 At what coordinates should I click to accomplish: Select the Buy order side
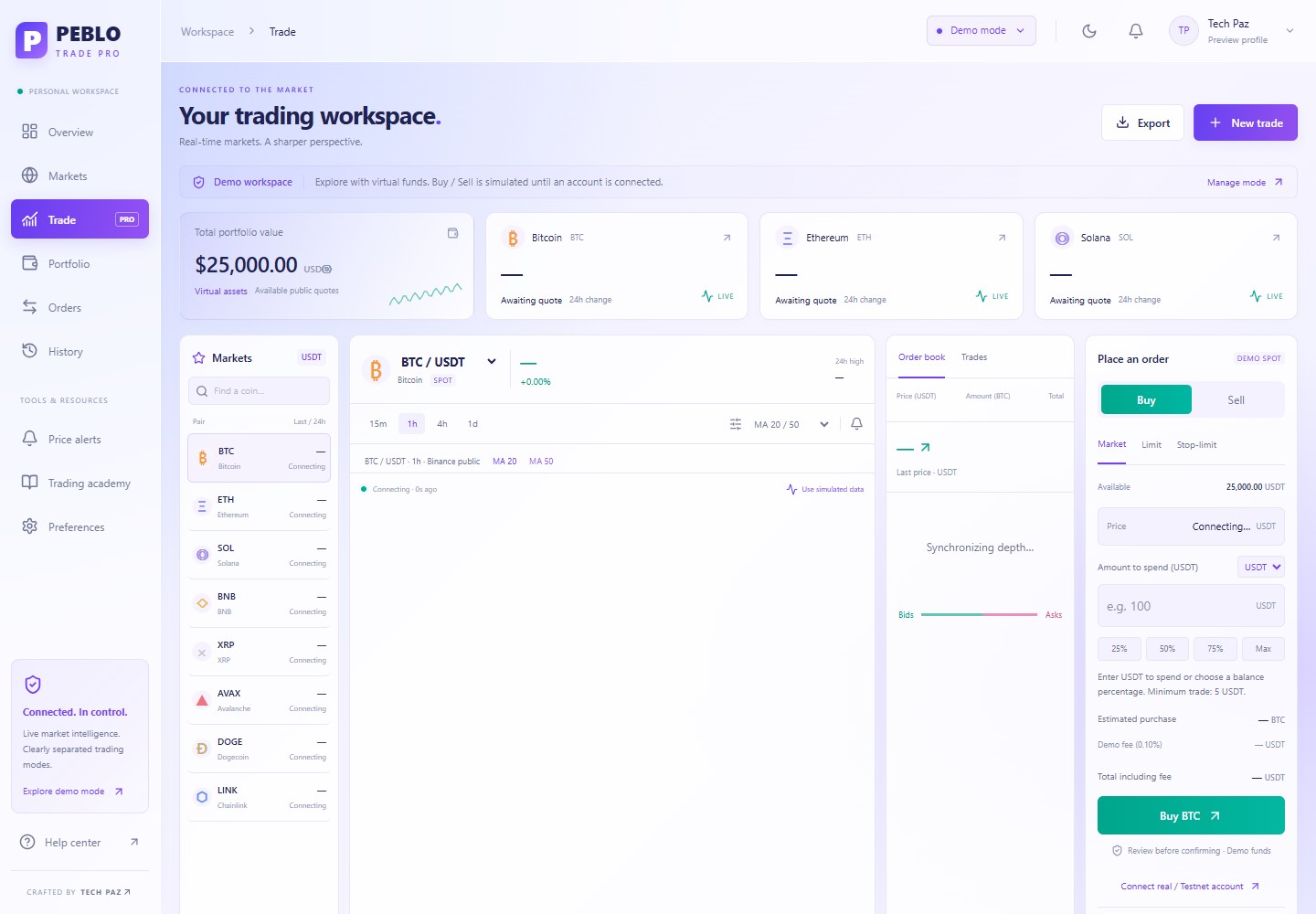1146,399
